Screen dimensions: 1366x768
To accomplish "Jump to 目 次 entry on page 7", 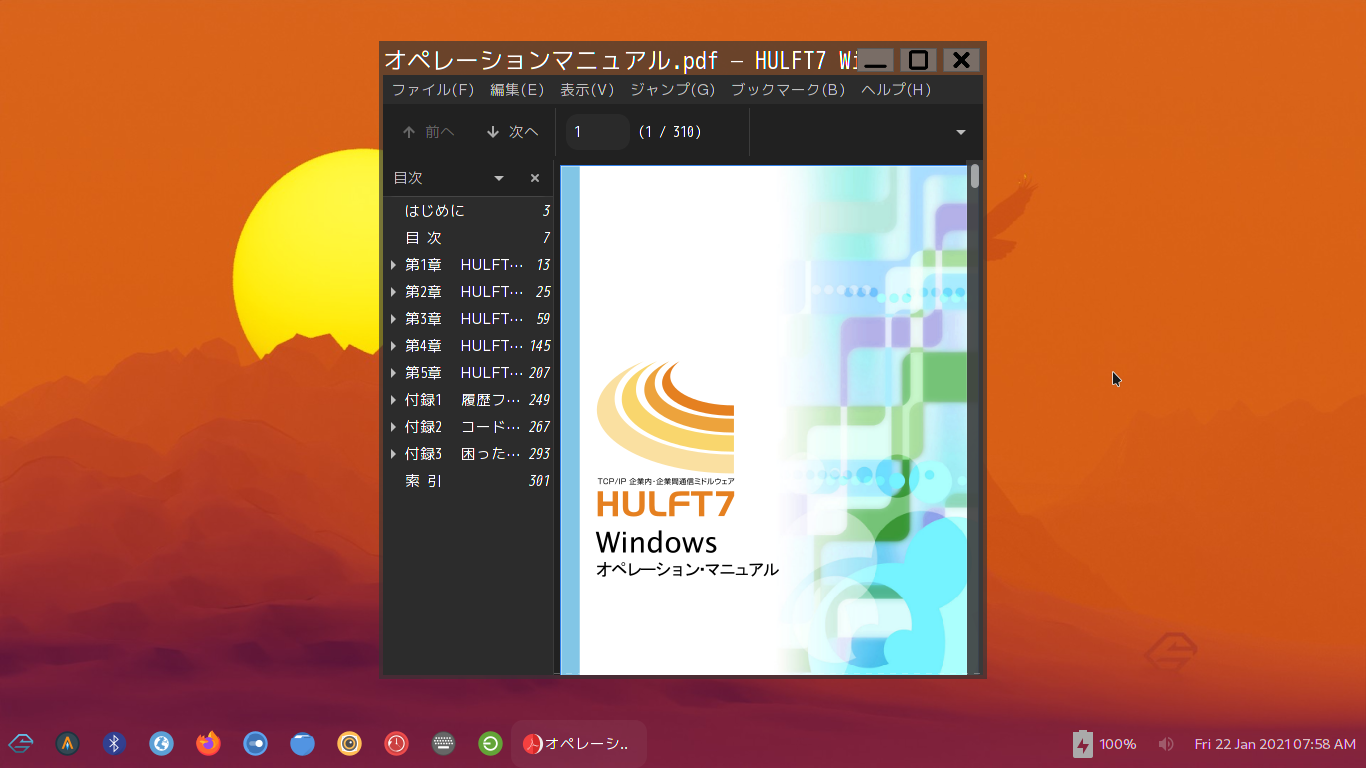I will pos(469,238).
